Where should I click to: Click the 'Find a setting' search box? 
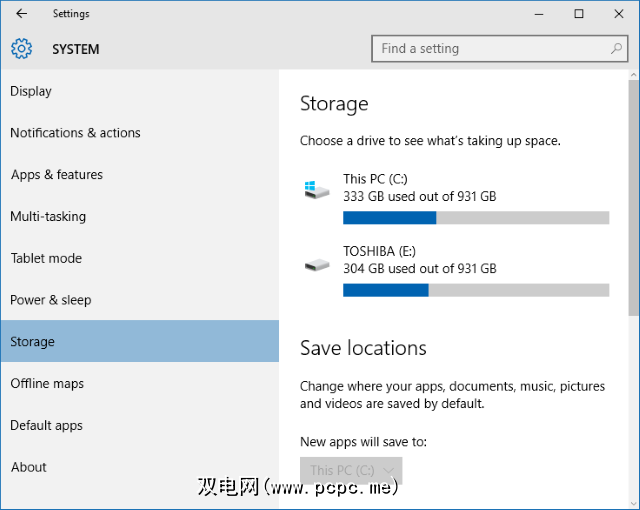click(490, 48)
